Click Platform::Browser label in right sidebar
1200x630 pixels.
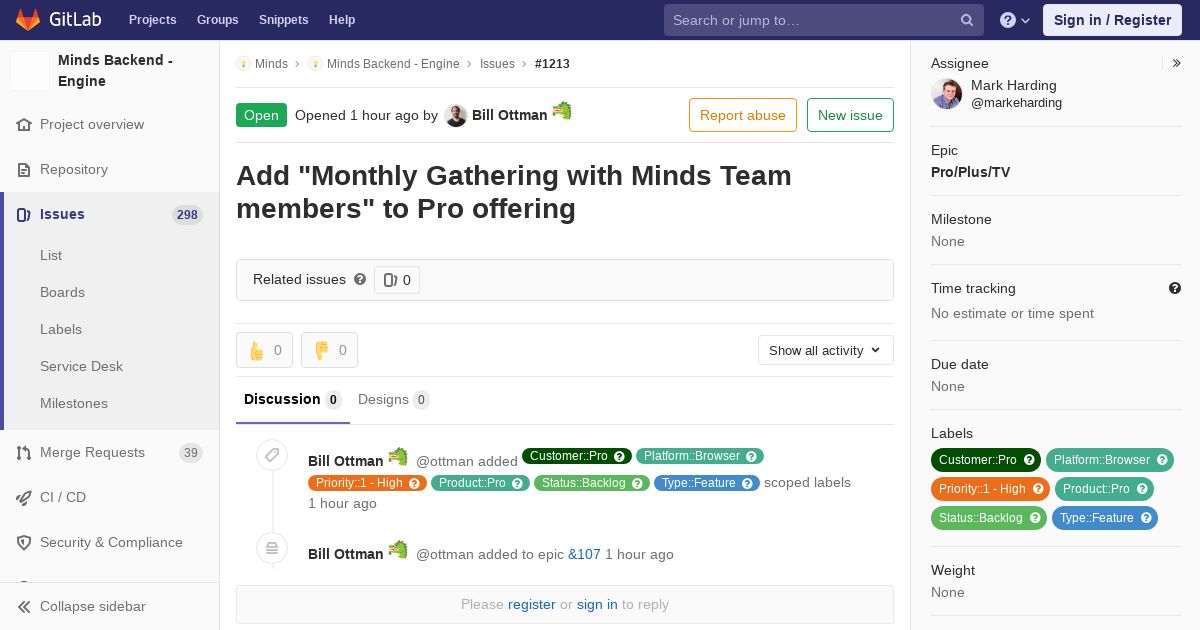[1101, 460]
